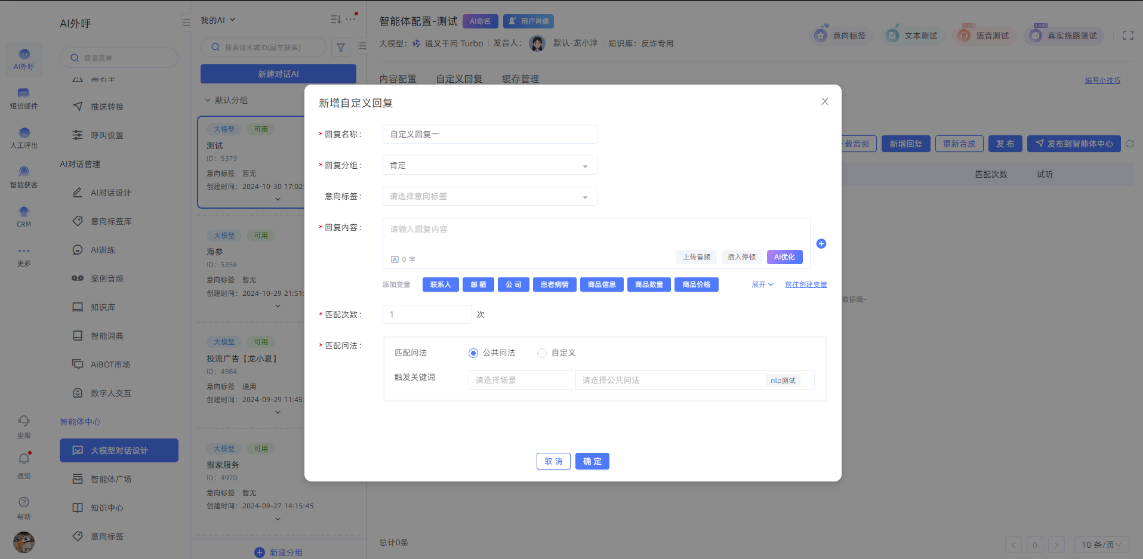Click the 确定 button
This screenshot has width=1143, height=559.
pos(592,461)
